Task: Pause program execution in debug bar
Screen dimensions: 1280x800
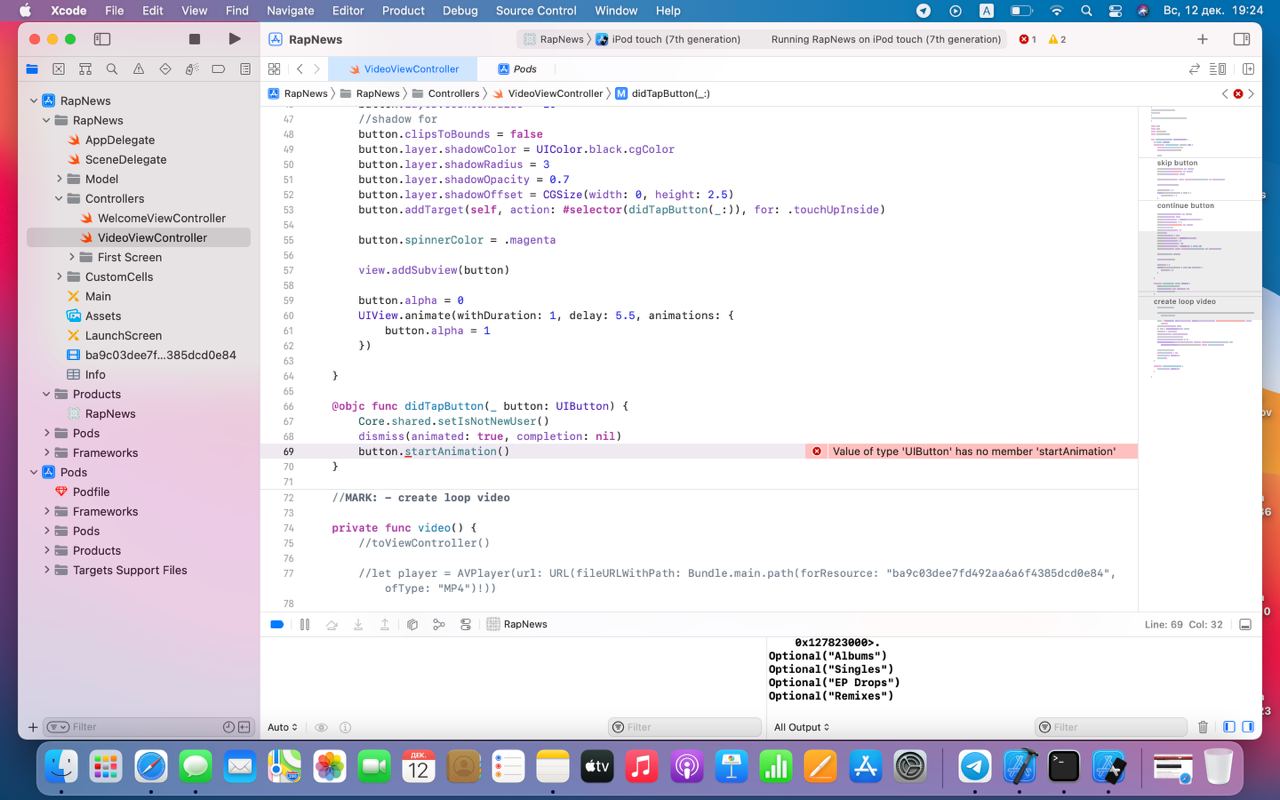Action: tap(305, 624)
